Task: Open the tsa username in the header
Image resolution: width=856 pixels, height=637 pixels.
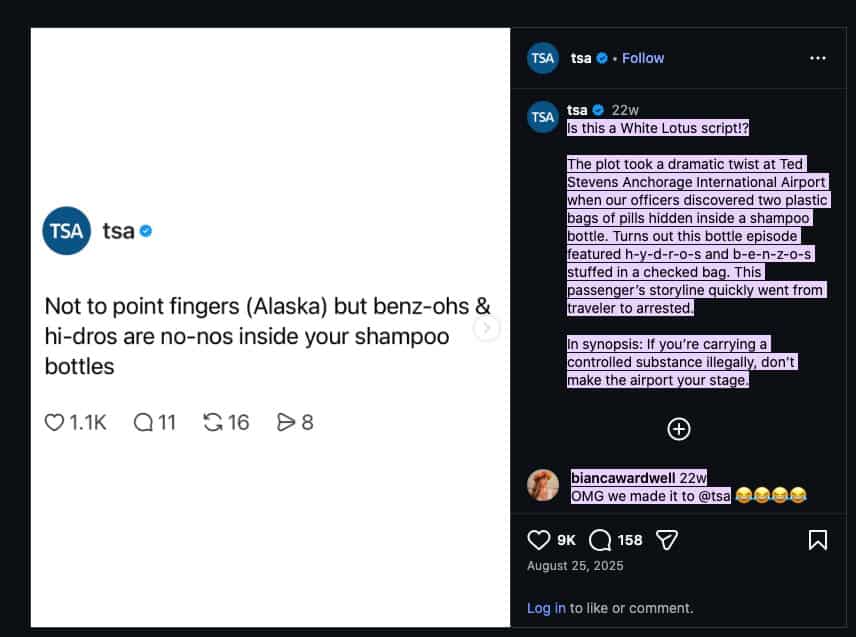Action: [581, 58]
